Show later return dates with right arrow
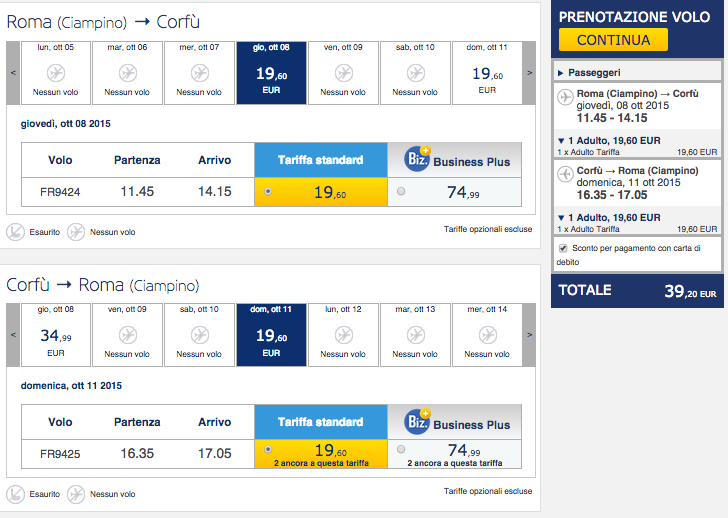Viewport: 728px width, 518px height. [531, 335]
